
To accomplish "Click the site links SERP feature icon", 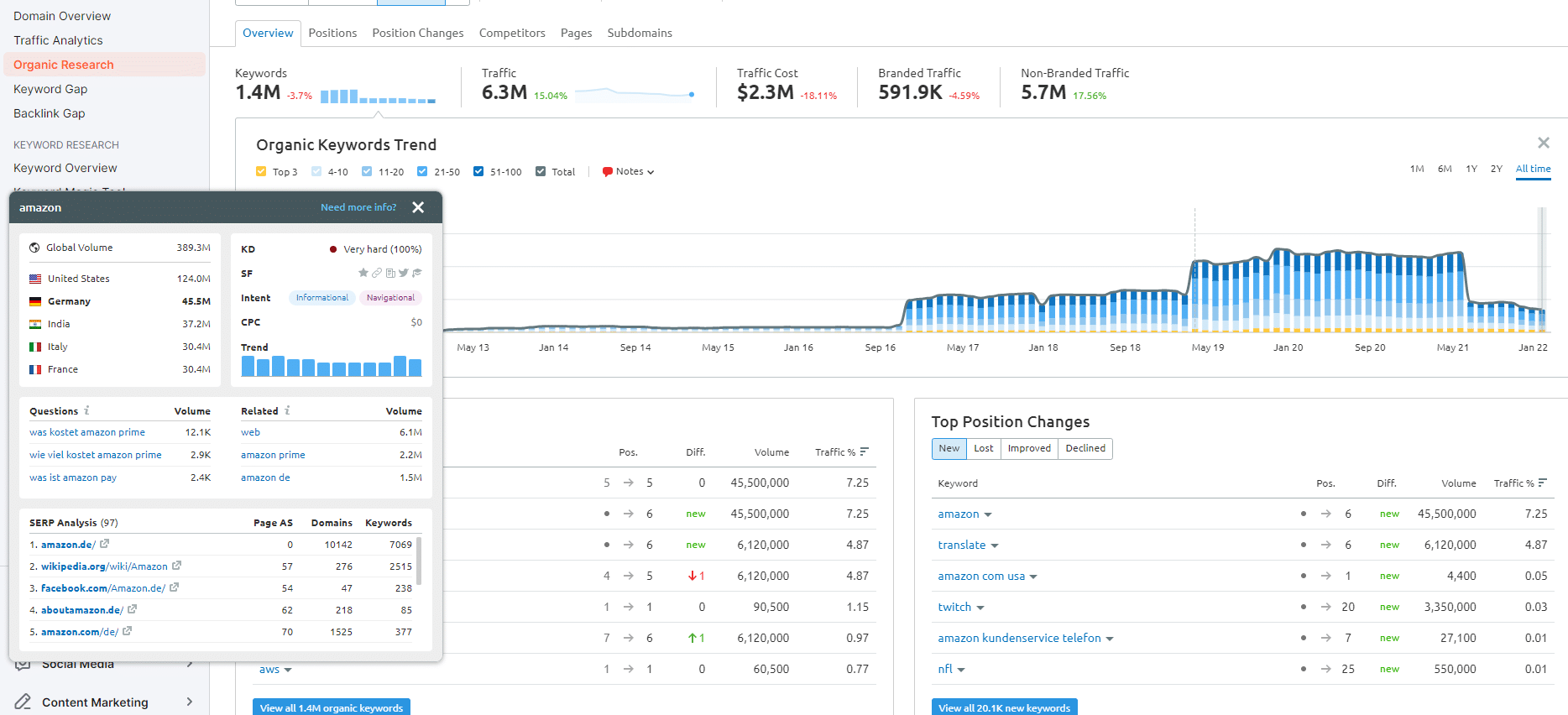I will [377, 273].
